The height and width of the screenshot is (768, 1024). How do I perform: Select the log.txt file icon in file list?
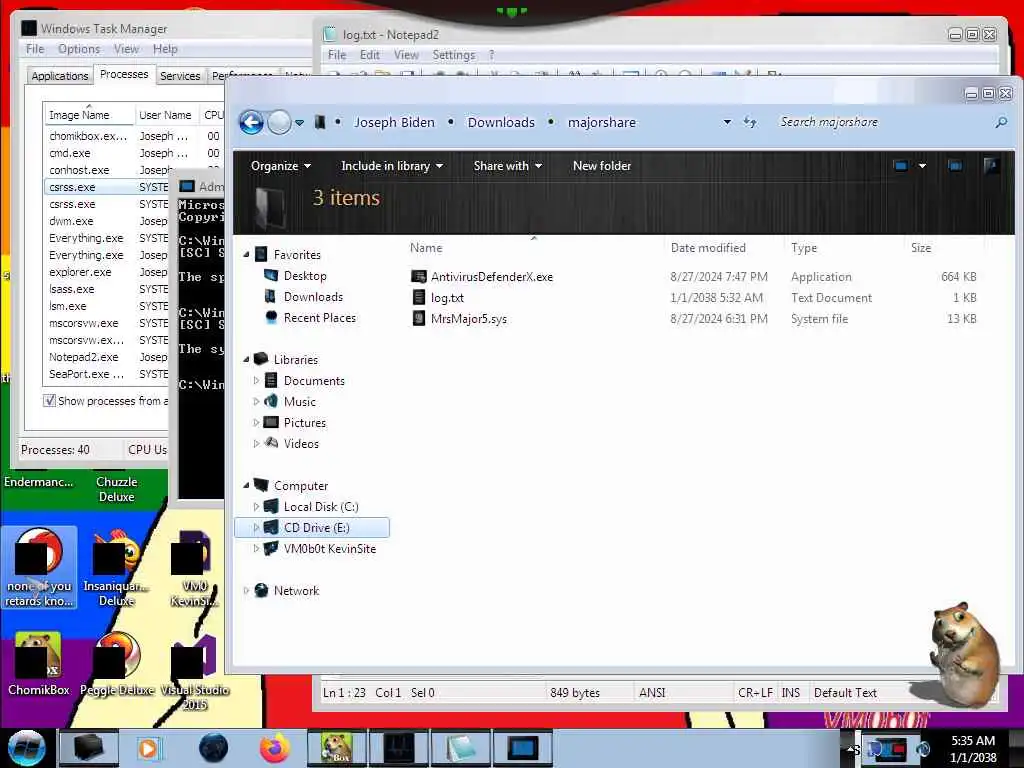(x=419, y=297)
